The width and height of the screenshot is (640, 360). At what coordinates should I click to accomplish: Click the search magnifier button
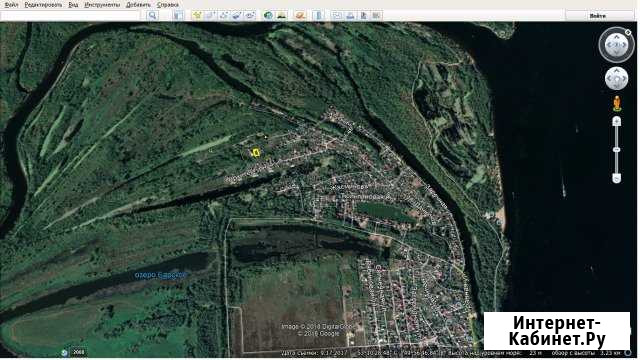(x=152, y=16)
